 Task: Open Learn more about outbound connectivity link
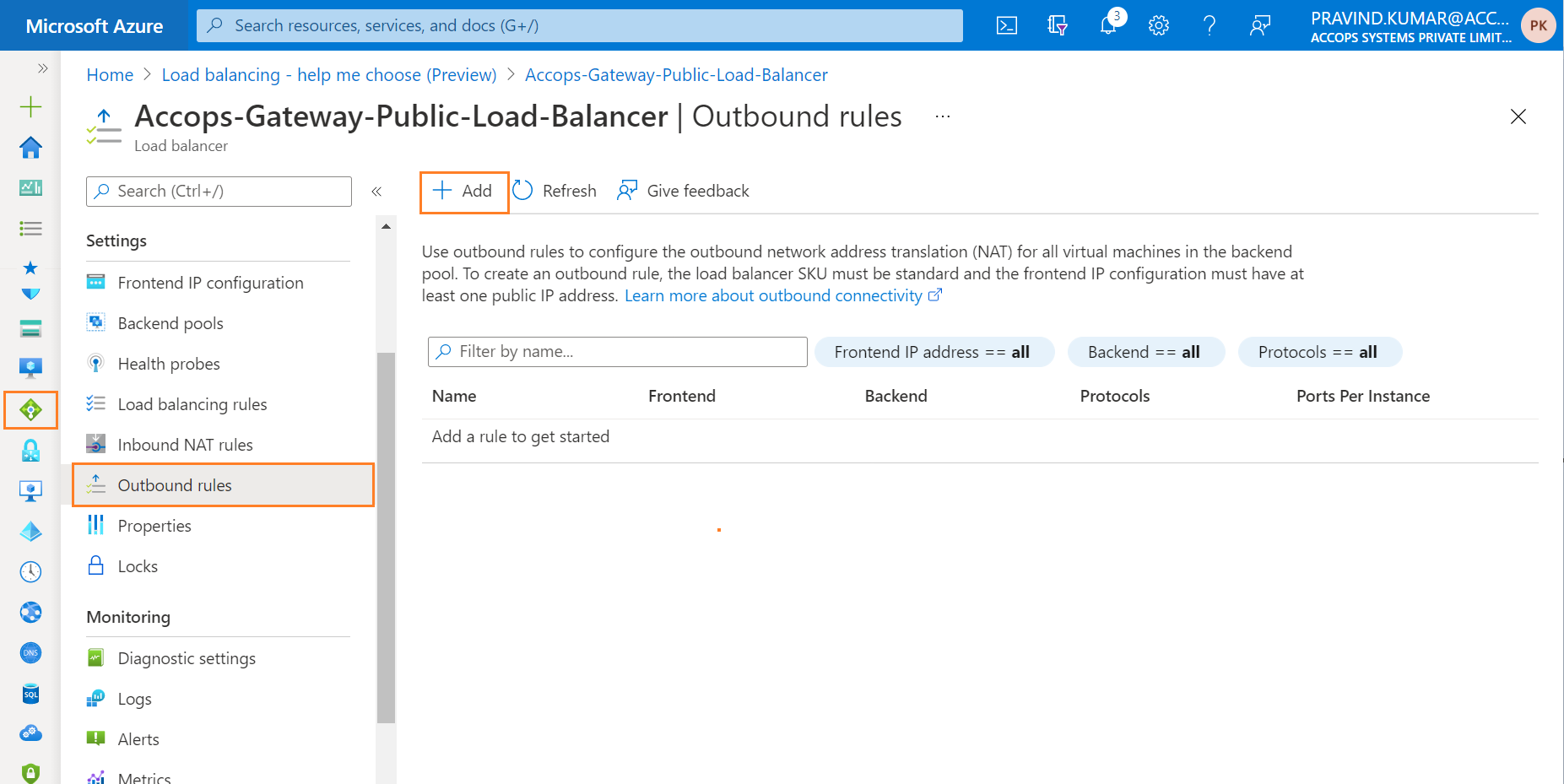(x=782, y=296)
